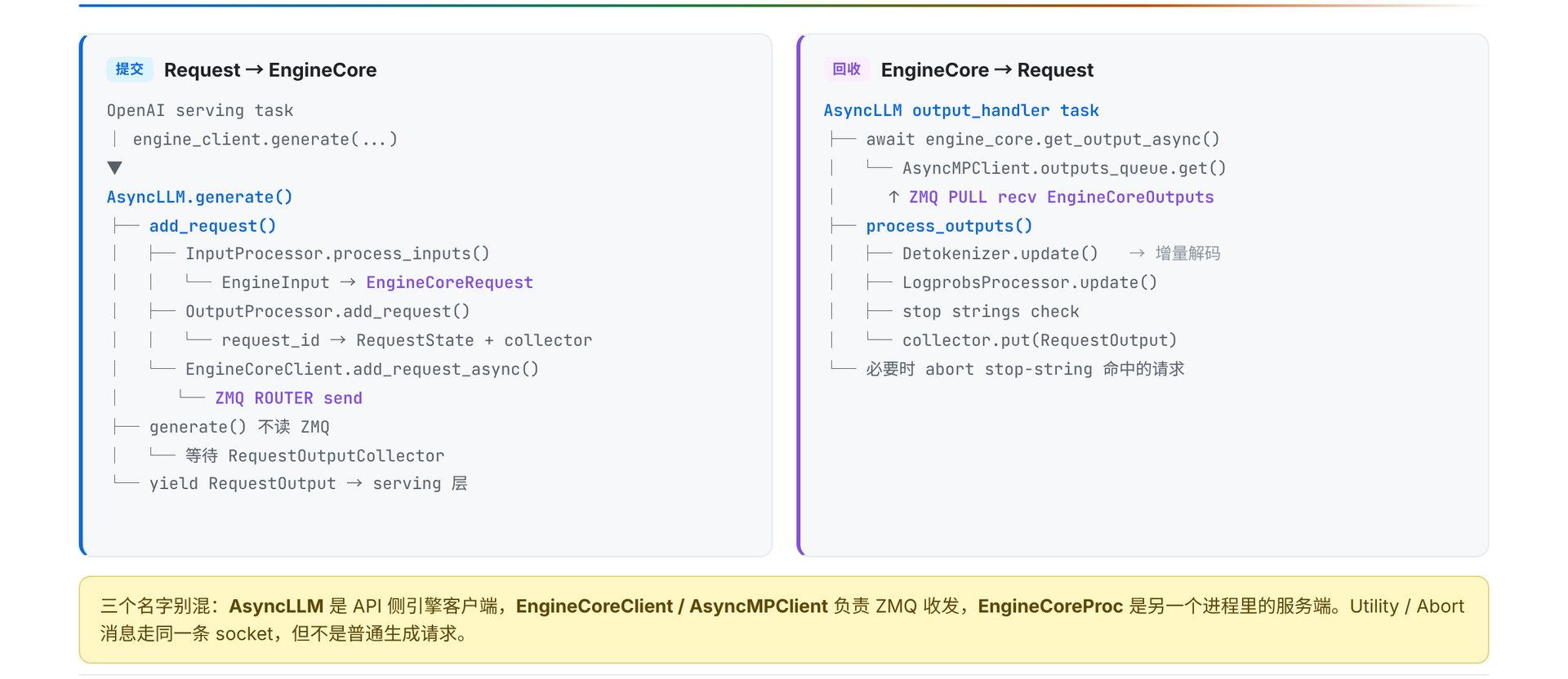The height and width of the screenshot is (679, 1568).
Task: Click the purple 回收 badge
Action: (847, 69)
